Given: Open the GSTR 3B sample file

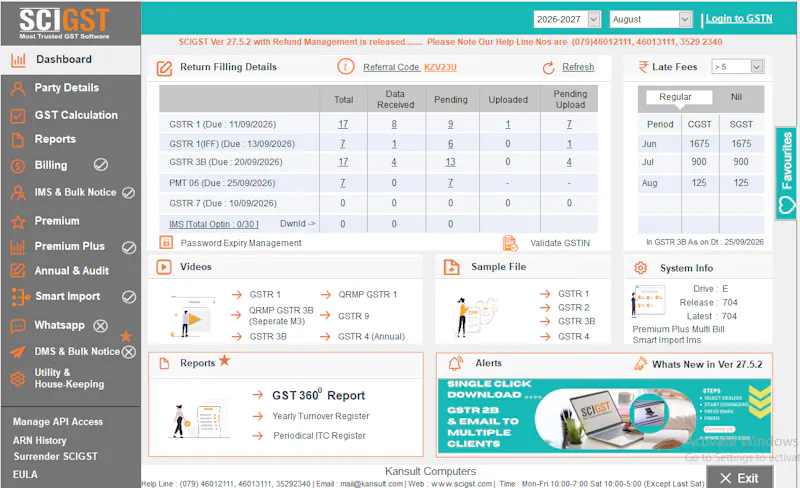Looking at the screenshot, I should point(577,321).
